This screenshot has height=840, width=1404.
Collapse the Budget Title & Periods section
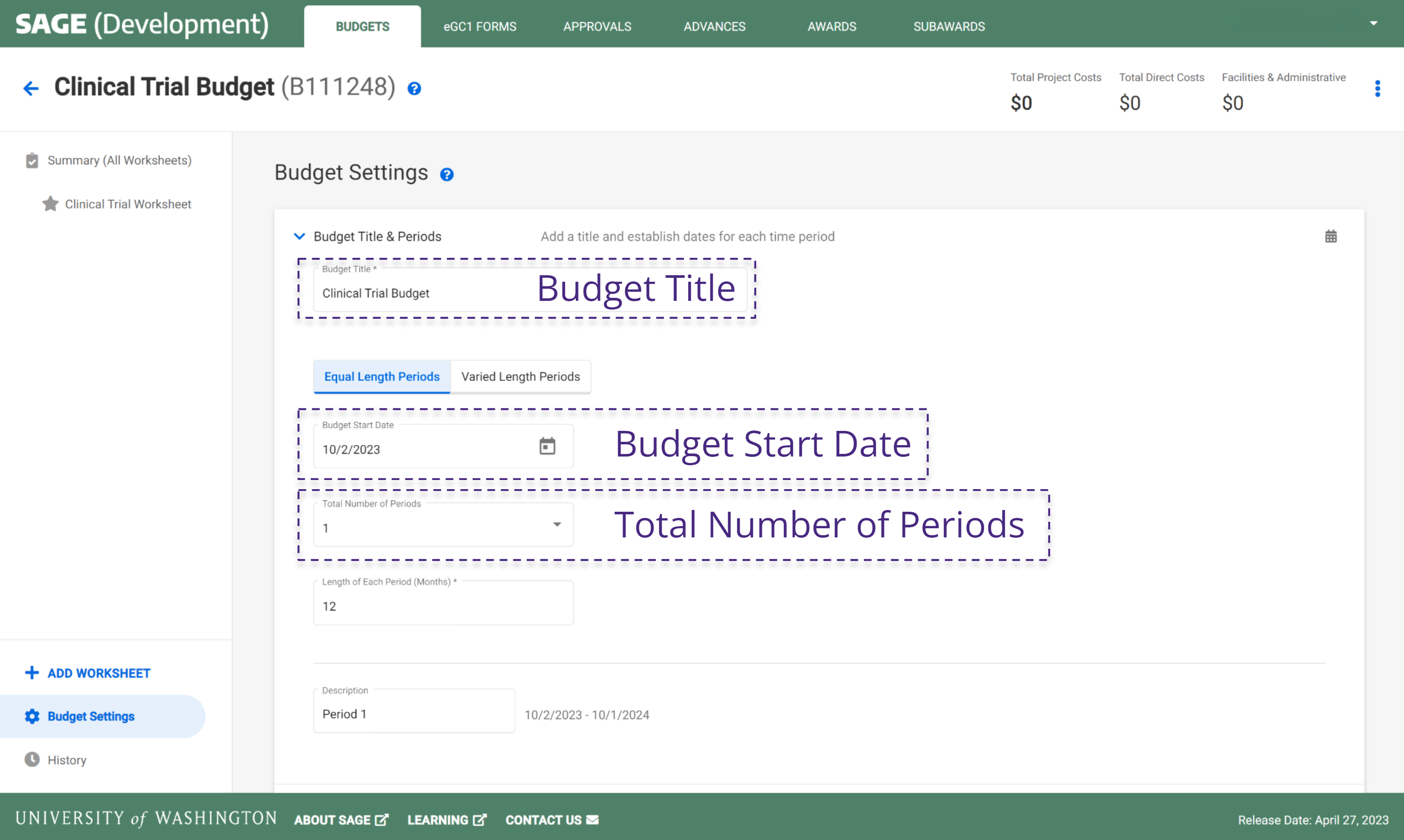click(x=299, y=237)
